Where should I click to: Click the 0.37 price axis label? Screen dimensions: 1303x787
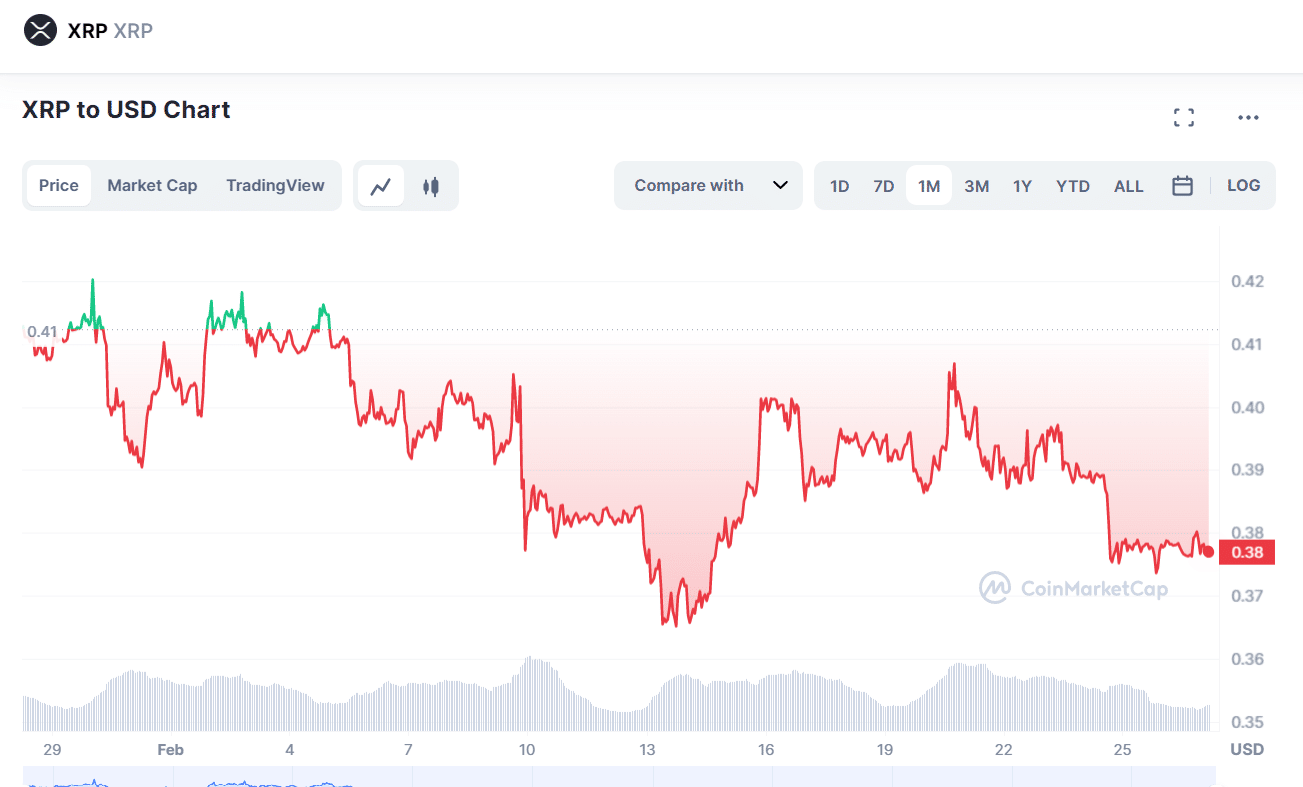1247,596
